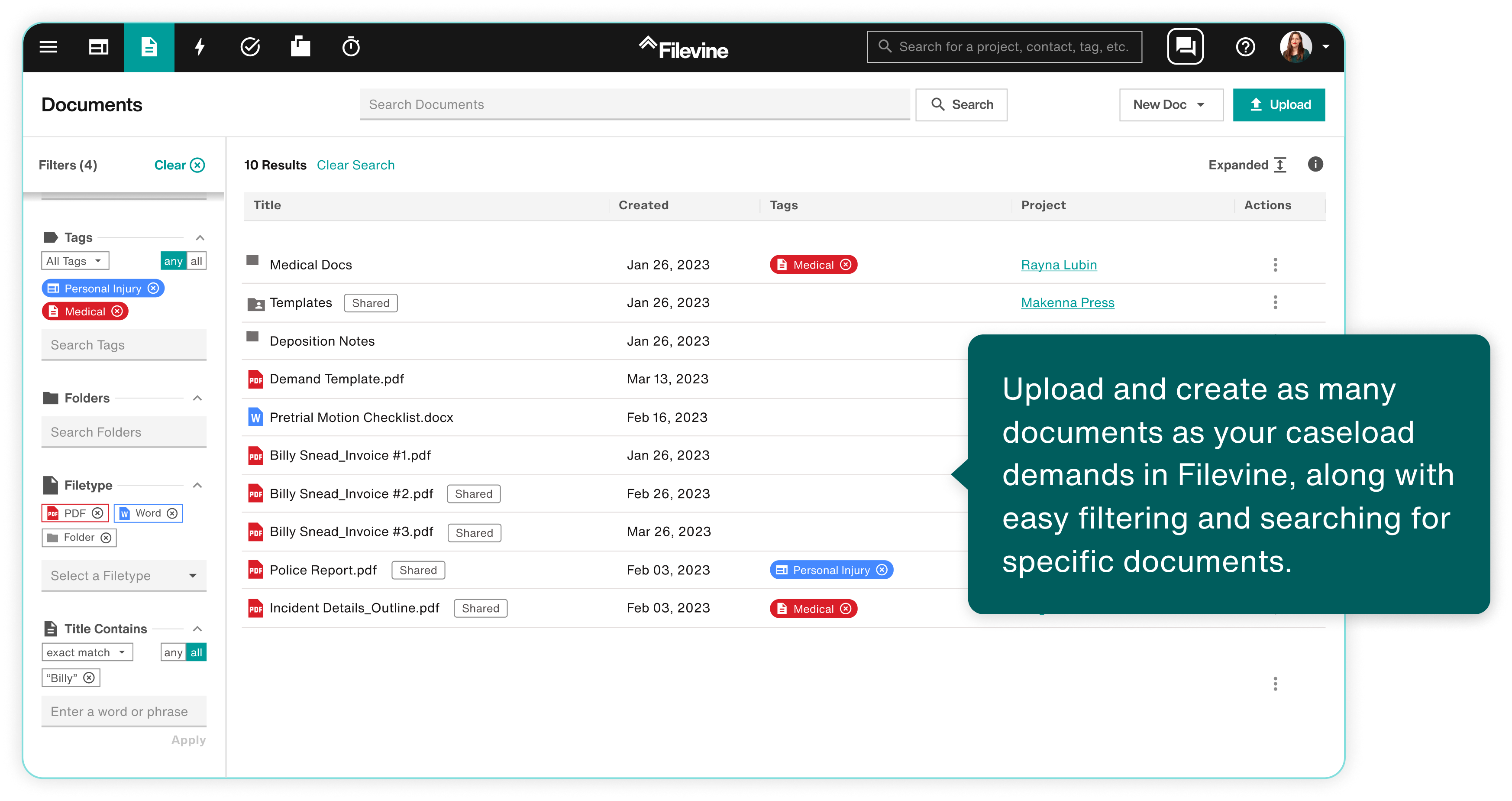
Task: Open the All Tags dropdown
Action: click(74, 260)
